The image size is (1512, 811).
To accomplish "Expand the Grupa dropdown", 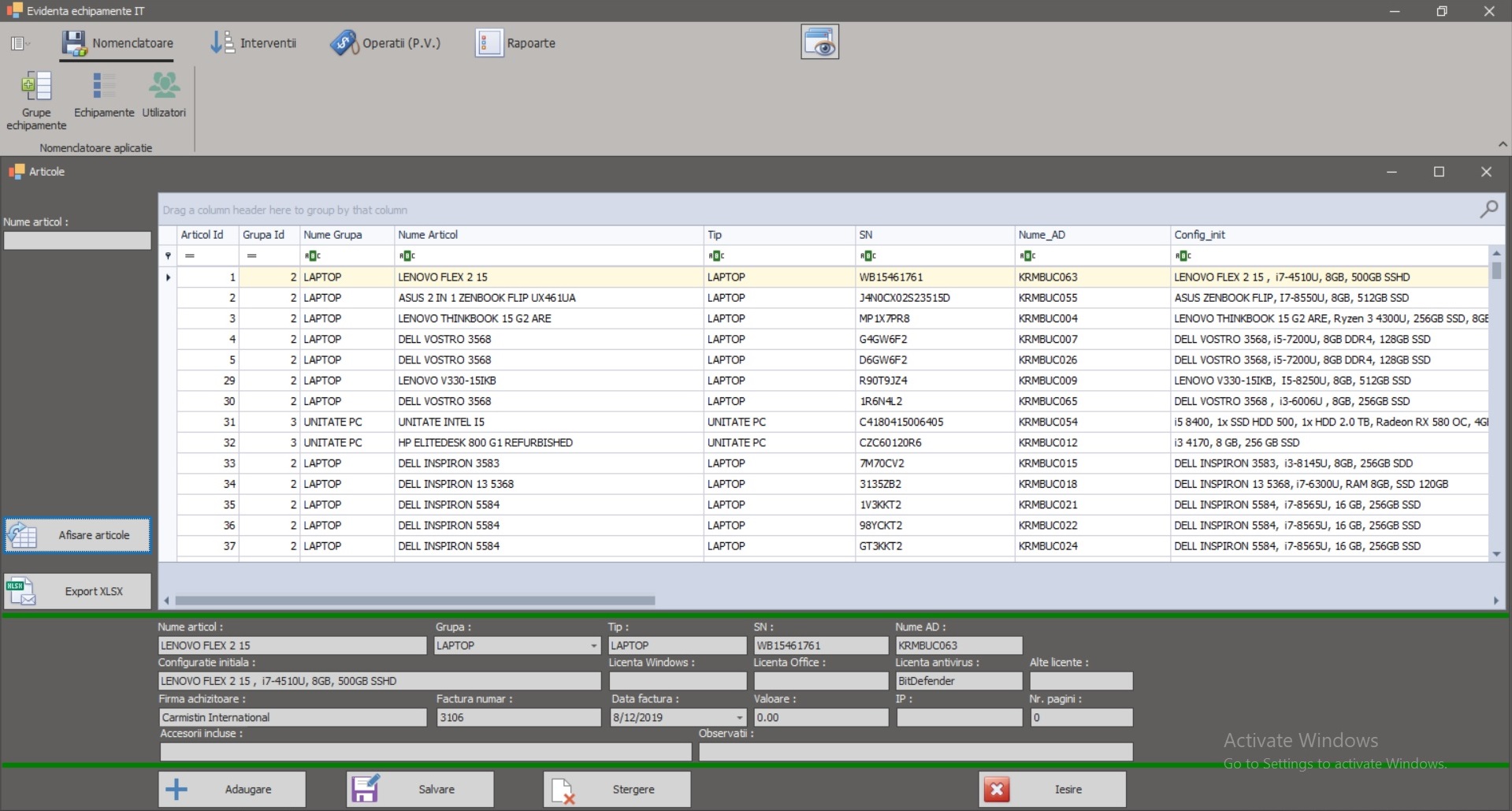I will (593, 645).
